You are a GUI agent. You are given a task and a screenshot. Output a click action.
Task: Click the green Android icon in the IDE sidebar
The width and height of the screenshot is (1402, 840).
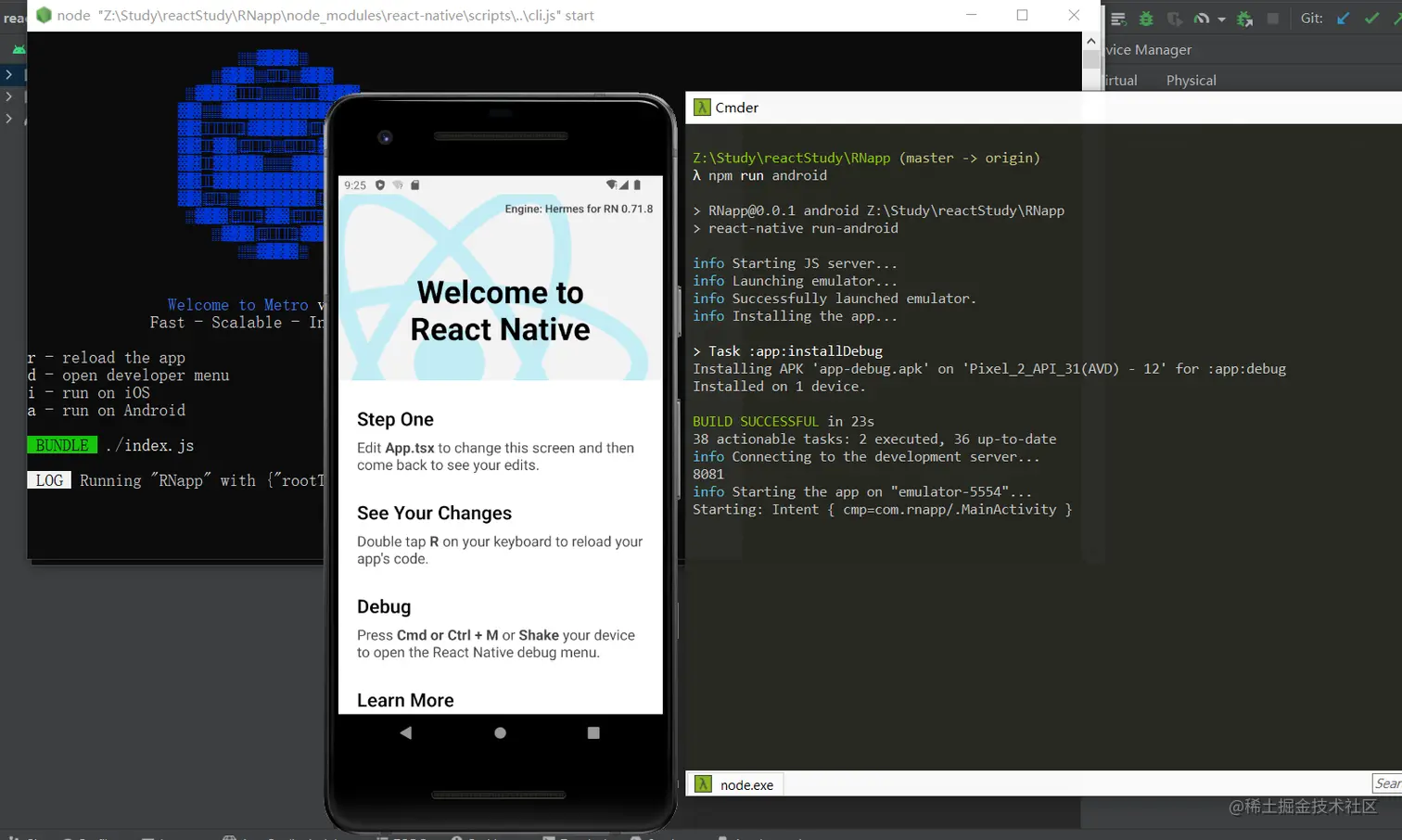pyautogui.click(x=19, y=50)
